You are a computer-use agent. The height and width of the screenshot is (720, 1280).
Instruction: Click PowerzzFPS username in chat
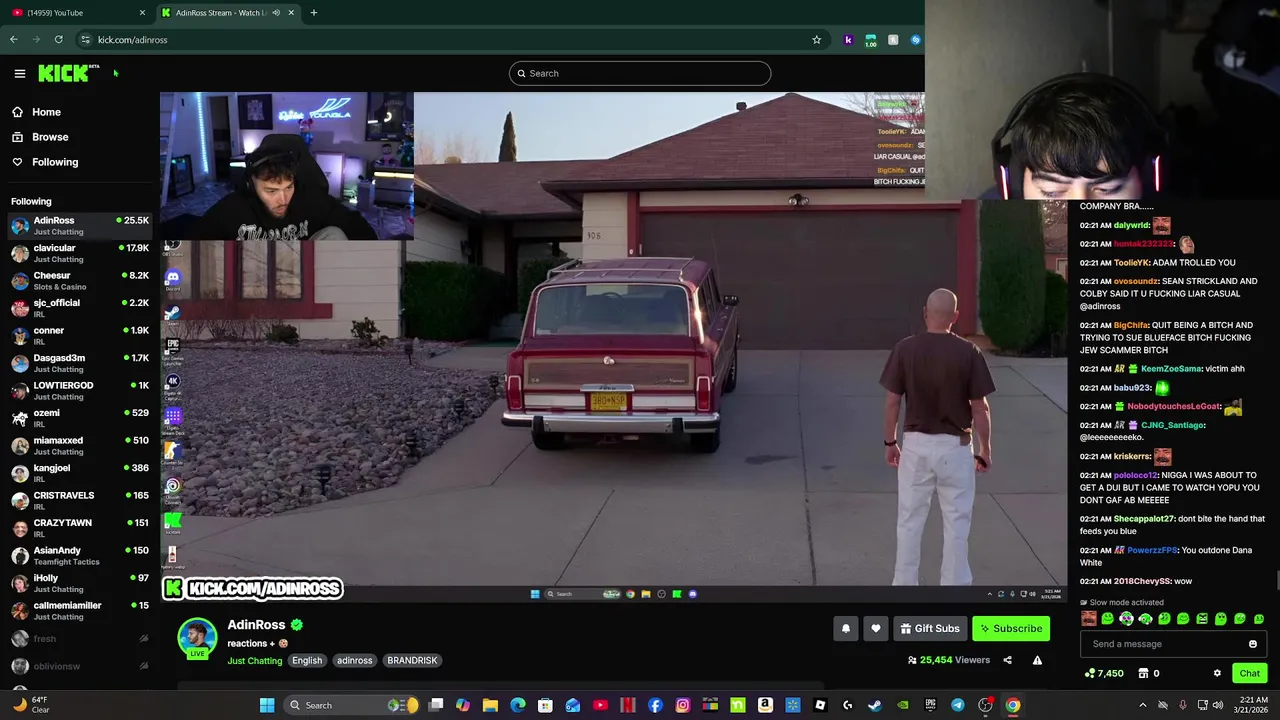tap(1152, 550)
